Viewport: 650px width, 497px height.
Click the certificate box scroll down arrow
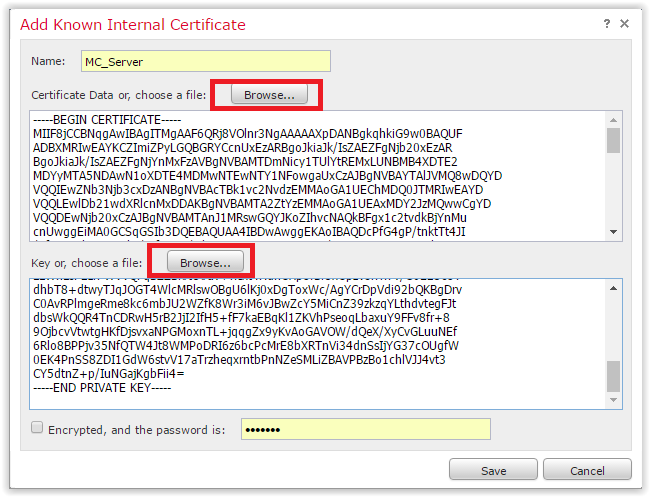pyautogui.click(x=613, y=232)
